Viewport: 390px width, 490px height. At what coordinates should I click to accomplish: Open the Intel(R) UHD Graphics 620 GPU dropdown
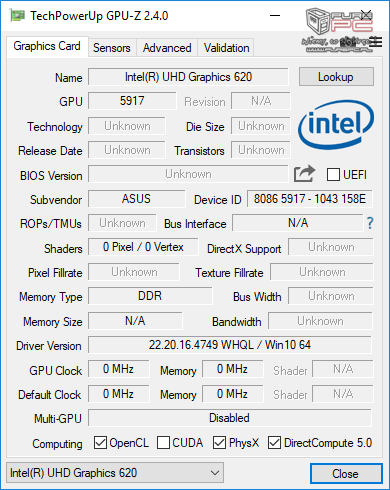pyautogui.click(x=115, y=473)
